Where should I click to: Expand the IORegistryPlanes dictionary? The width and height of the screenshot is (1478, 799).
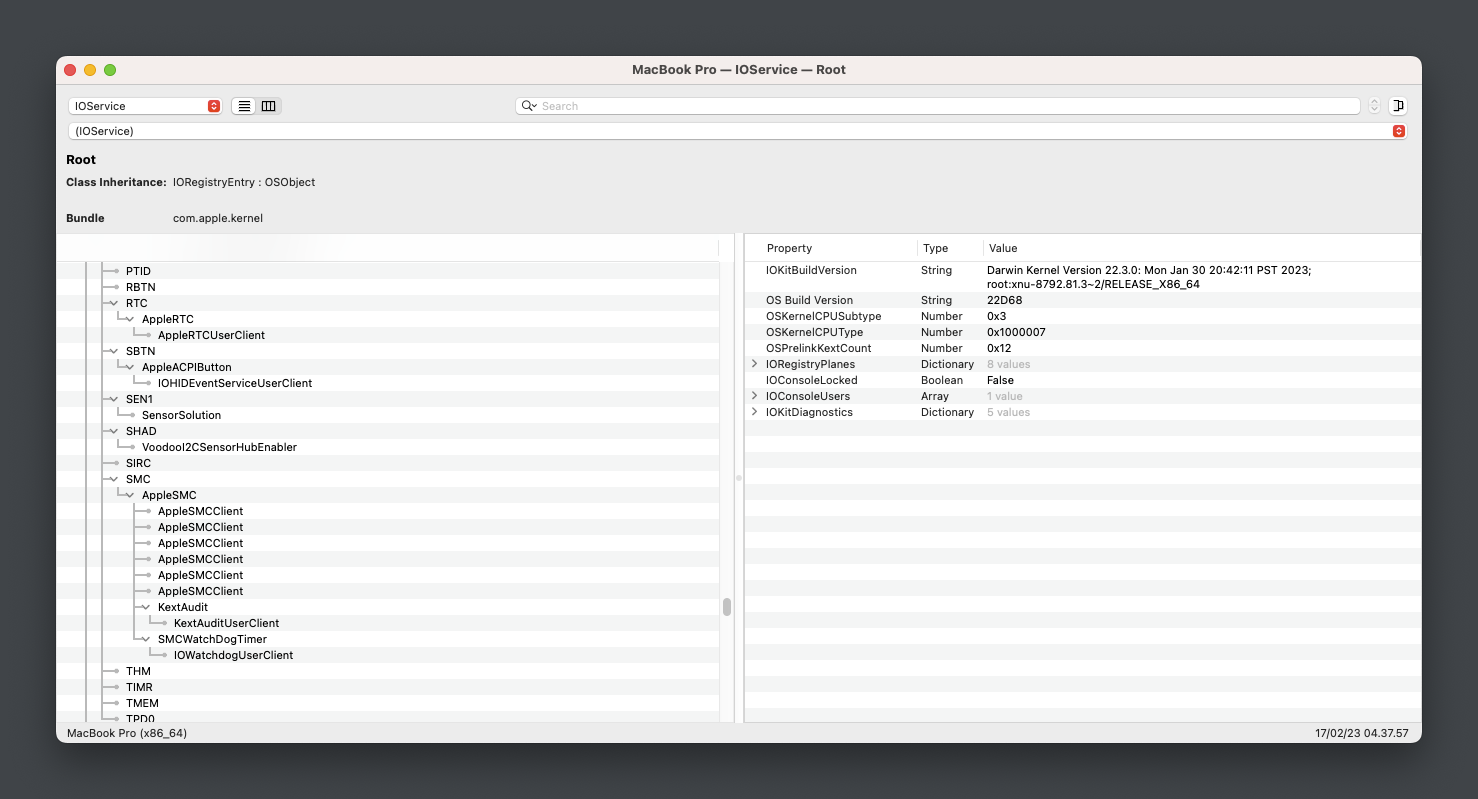pyautogui.click(x=755, y=364)
